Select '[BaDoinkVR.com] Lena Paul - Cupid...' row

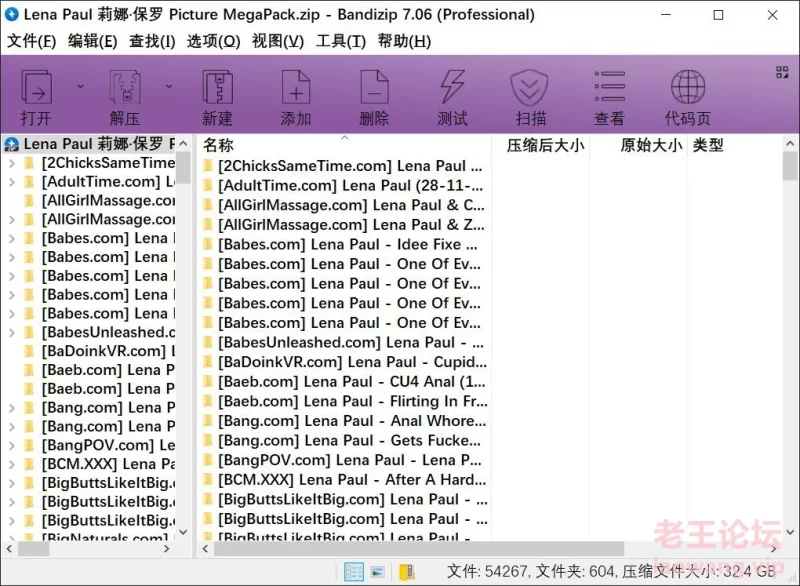(x=344, y=362)
